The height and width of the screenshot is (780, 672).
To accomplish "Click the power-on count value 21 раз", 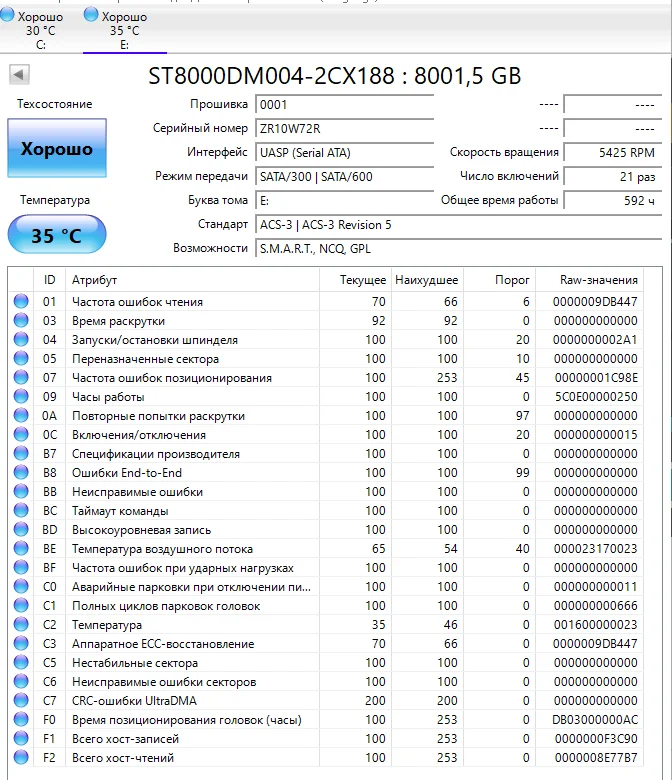I will pyautogui.click(x=612, y=177).
